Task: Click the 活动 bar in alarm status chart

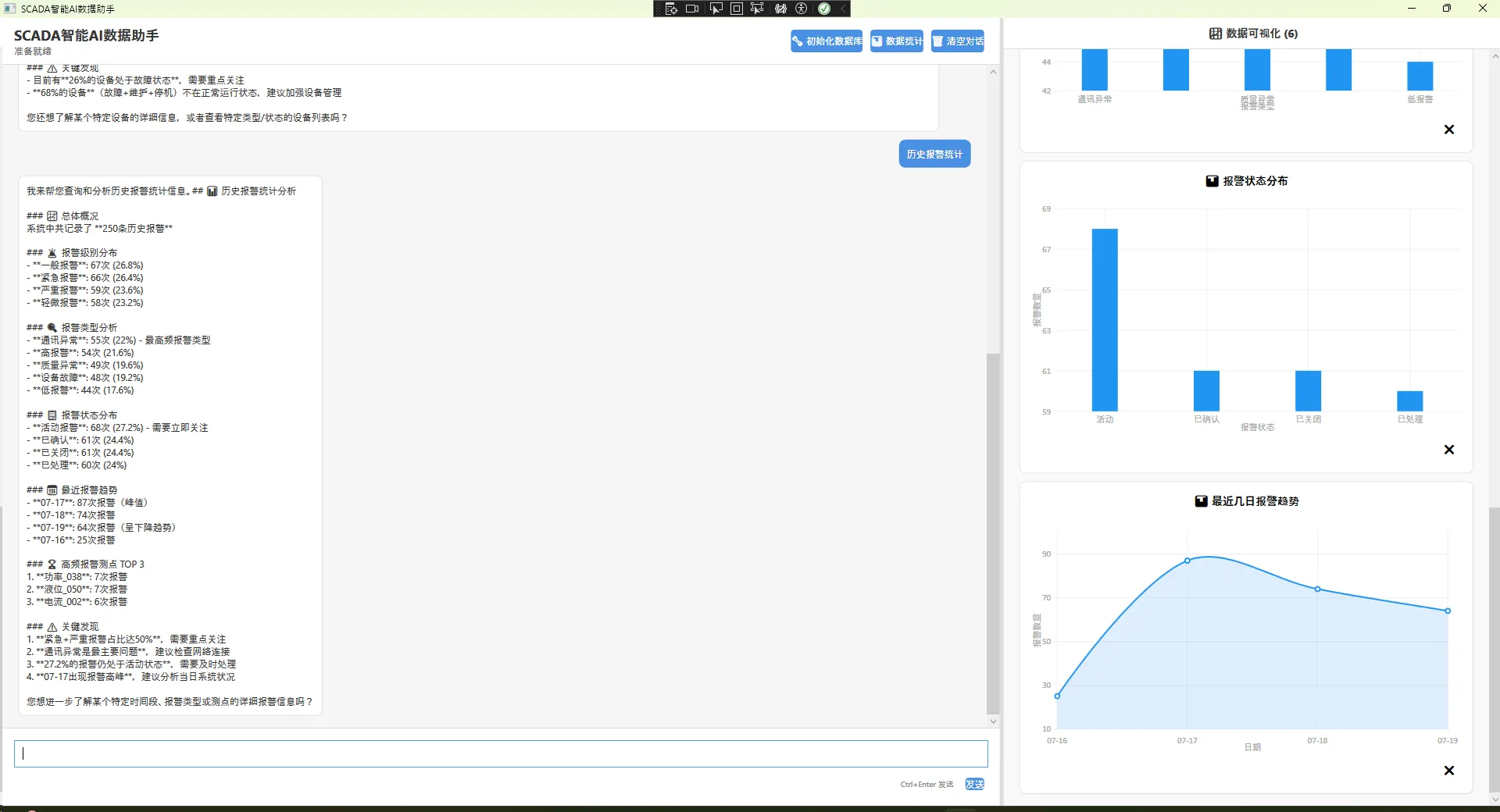Action: click(x=1105, y=320)
